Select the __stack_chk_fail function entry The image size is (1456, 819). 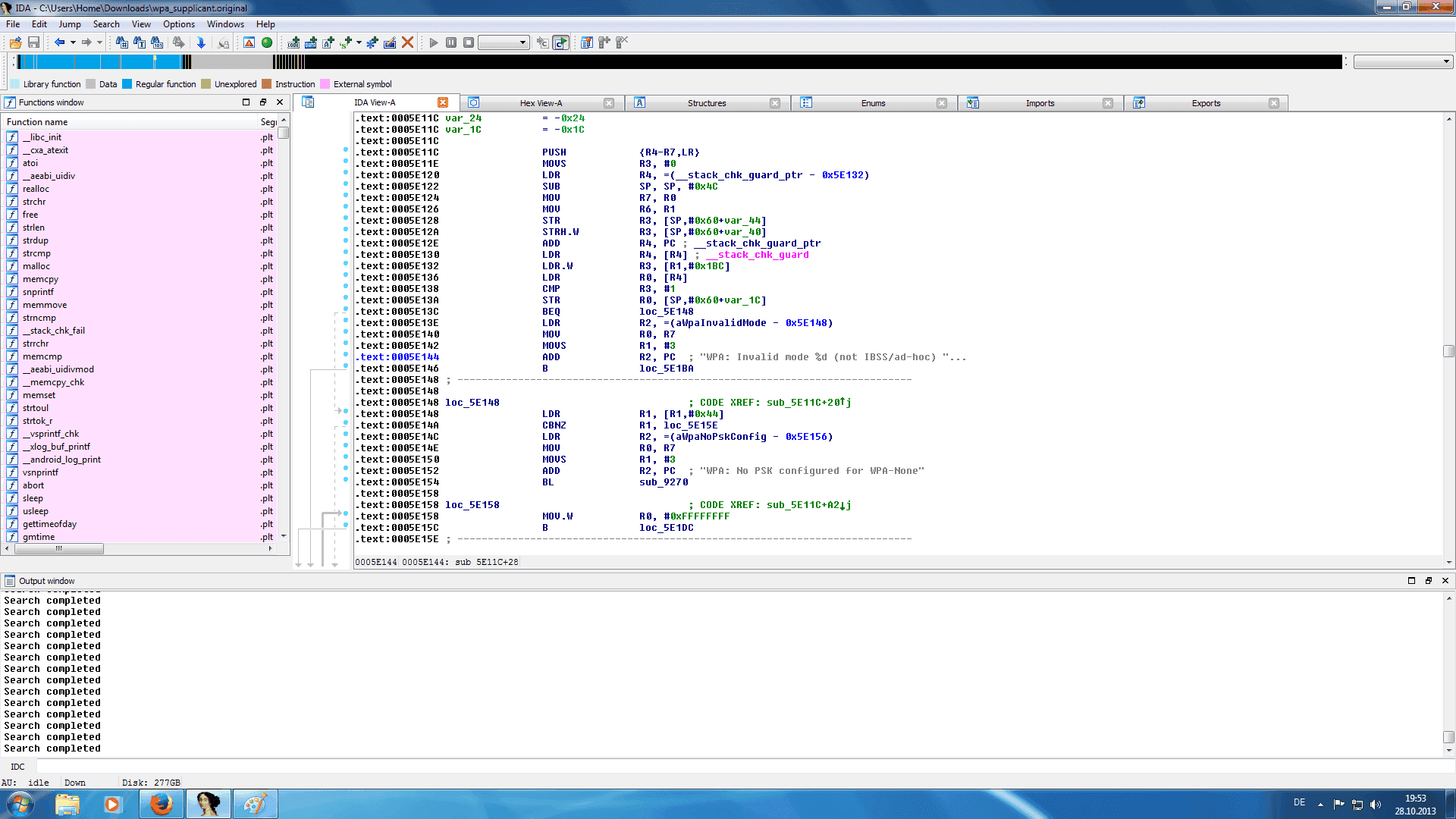[139, 331]
